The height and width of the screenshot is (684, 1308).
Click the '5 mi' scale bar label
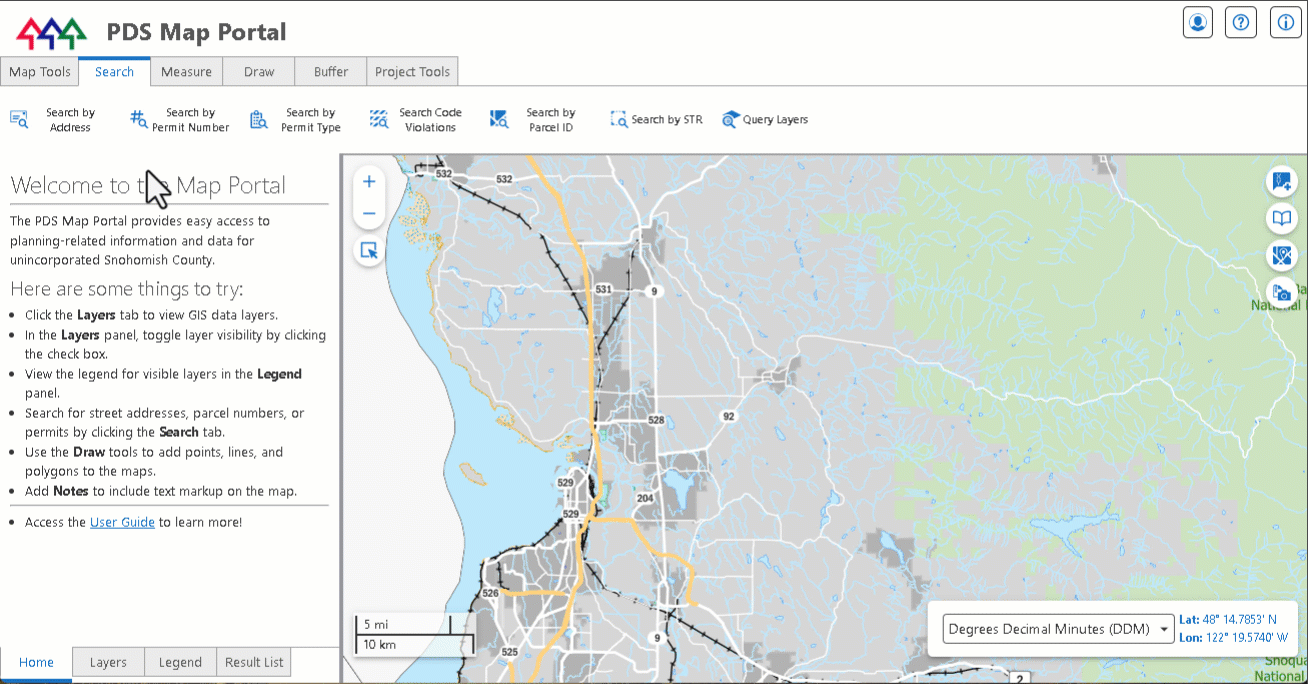click(x=375, y=625)
